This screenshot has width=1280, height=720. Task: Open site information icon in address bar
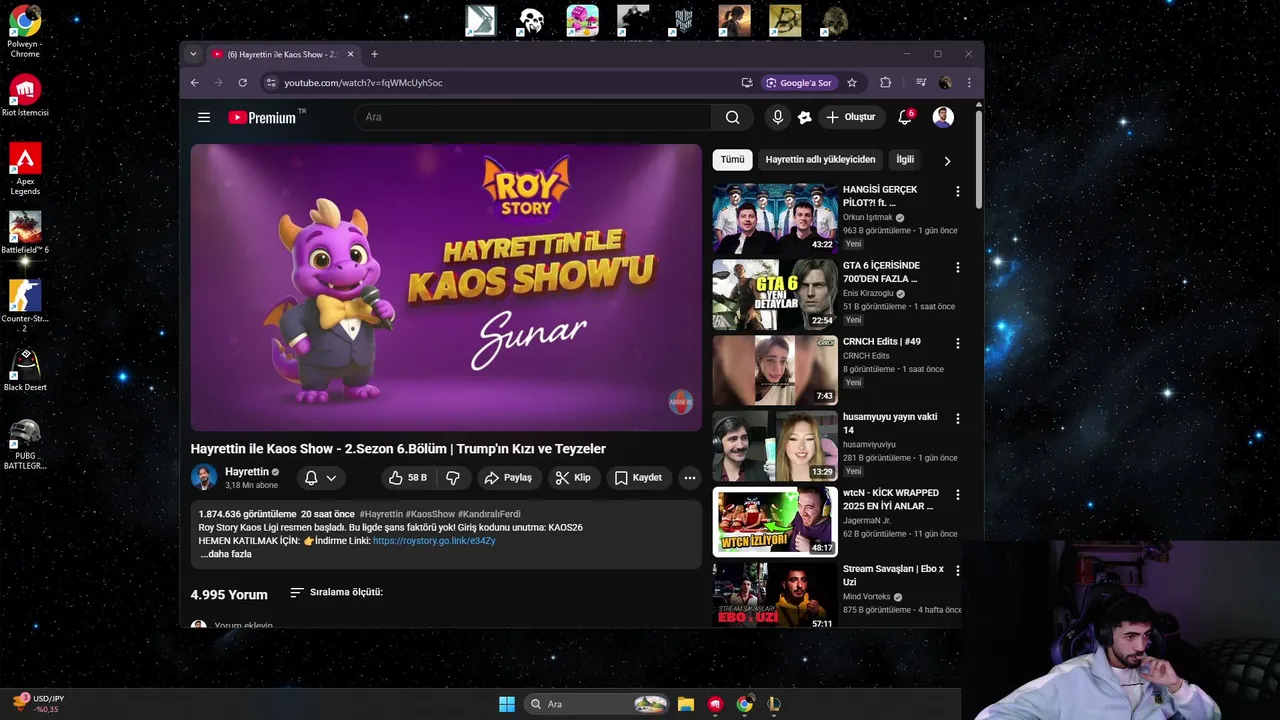pyautogui.click(x=270, y=83)
